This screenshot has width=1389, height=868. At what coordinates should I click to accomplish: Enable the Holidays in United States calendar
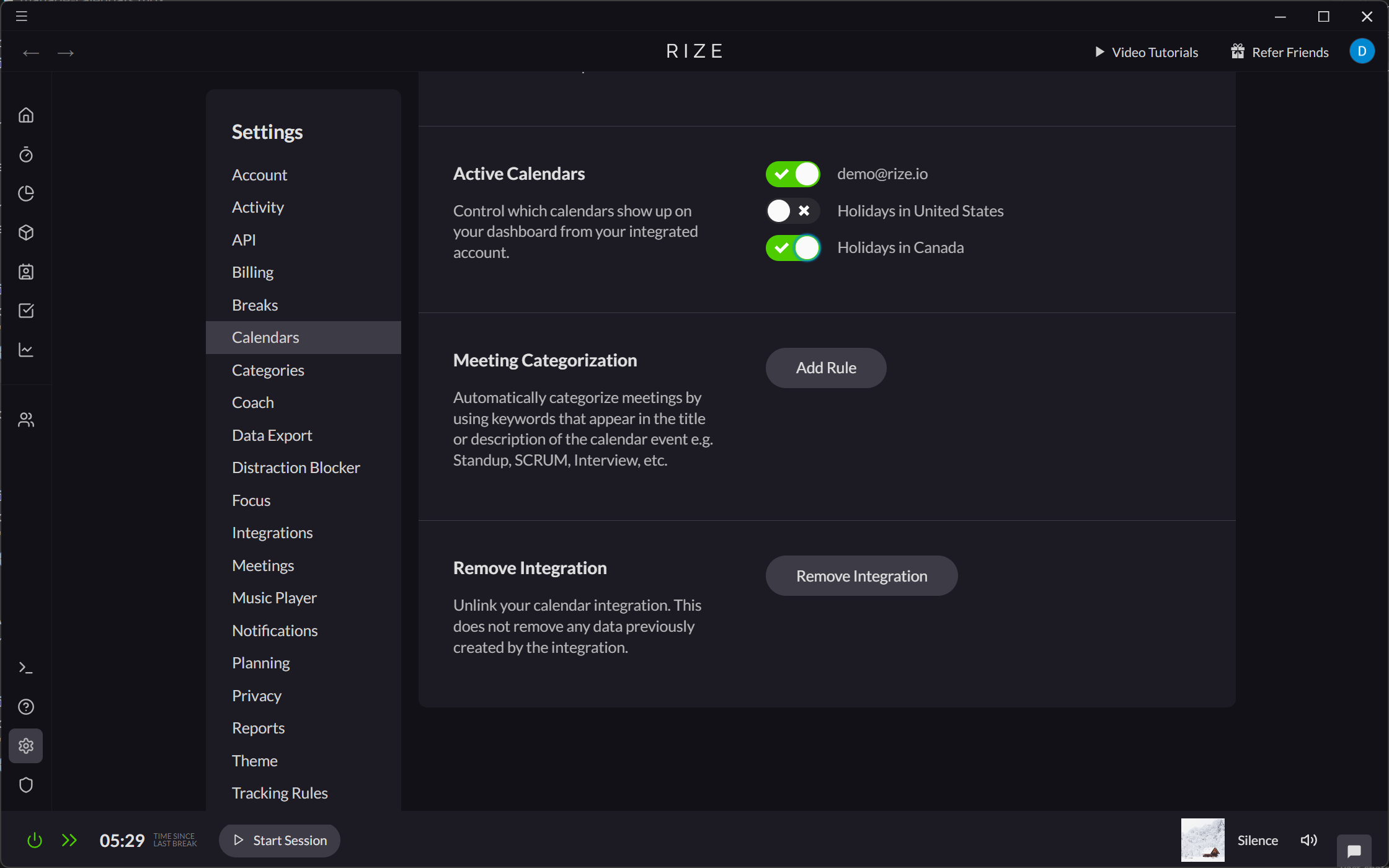coord(792,211)
